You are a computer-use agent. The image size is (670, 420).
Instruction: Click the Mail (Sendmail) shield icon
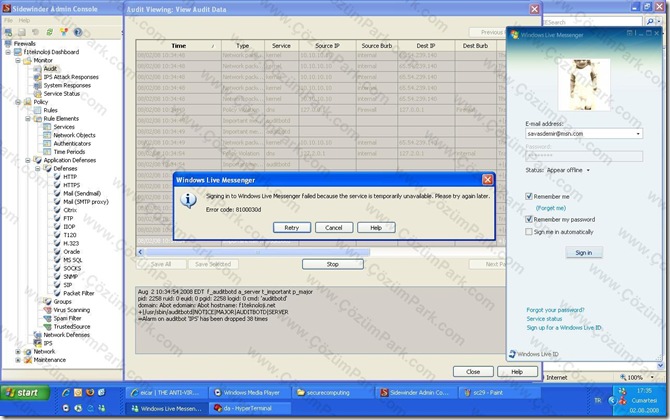click(57, 193)
